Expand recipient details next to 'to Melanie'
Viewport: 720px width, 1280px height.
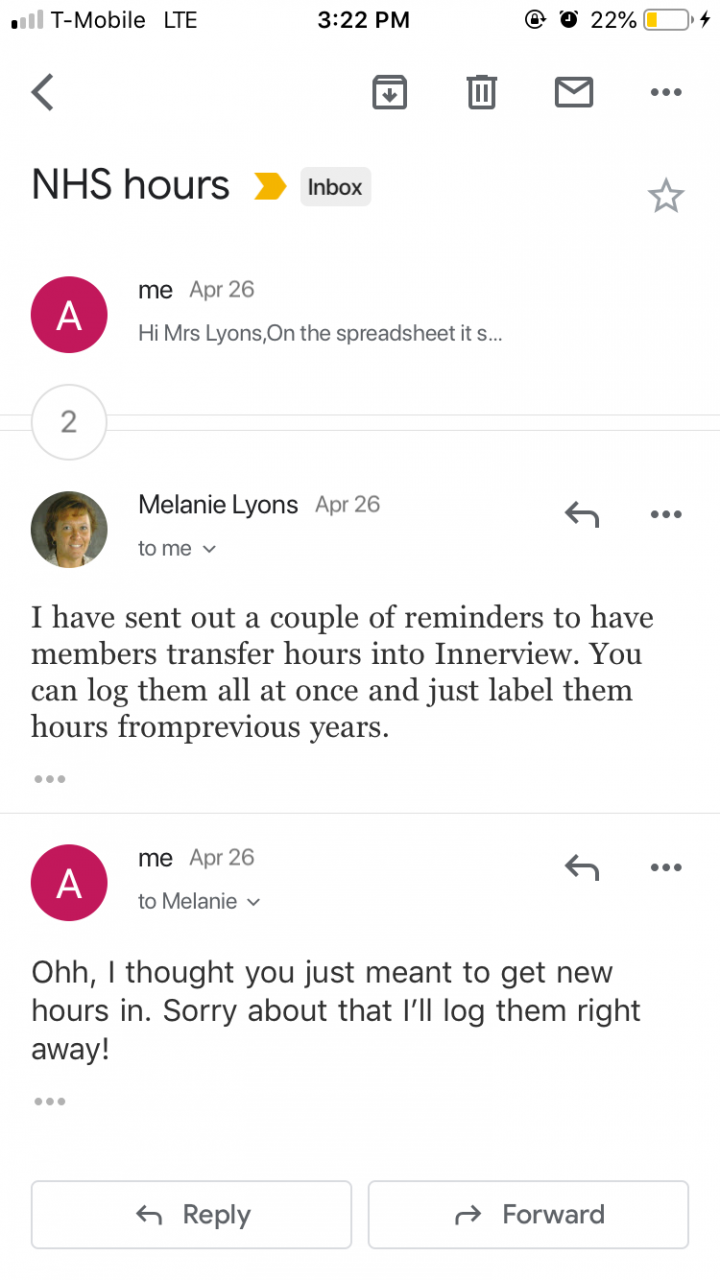click(253, 902)
